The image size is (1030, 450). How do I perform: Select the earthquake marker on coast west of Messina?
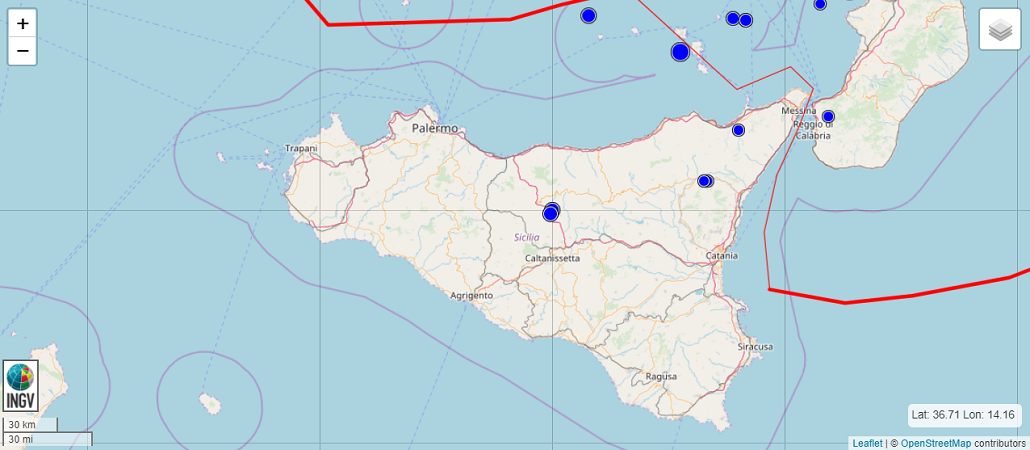[x=738, y=130]
